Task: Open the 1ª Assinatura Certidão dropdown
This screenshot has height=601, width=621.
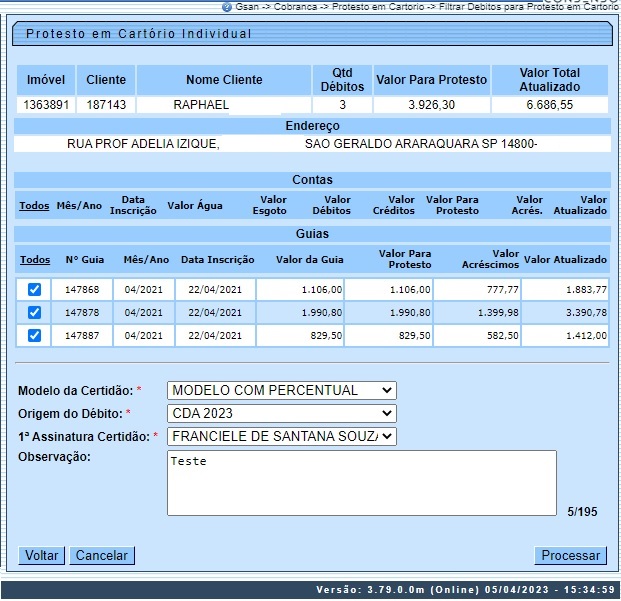Action: pyautogui.click(x=281, y=436)
